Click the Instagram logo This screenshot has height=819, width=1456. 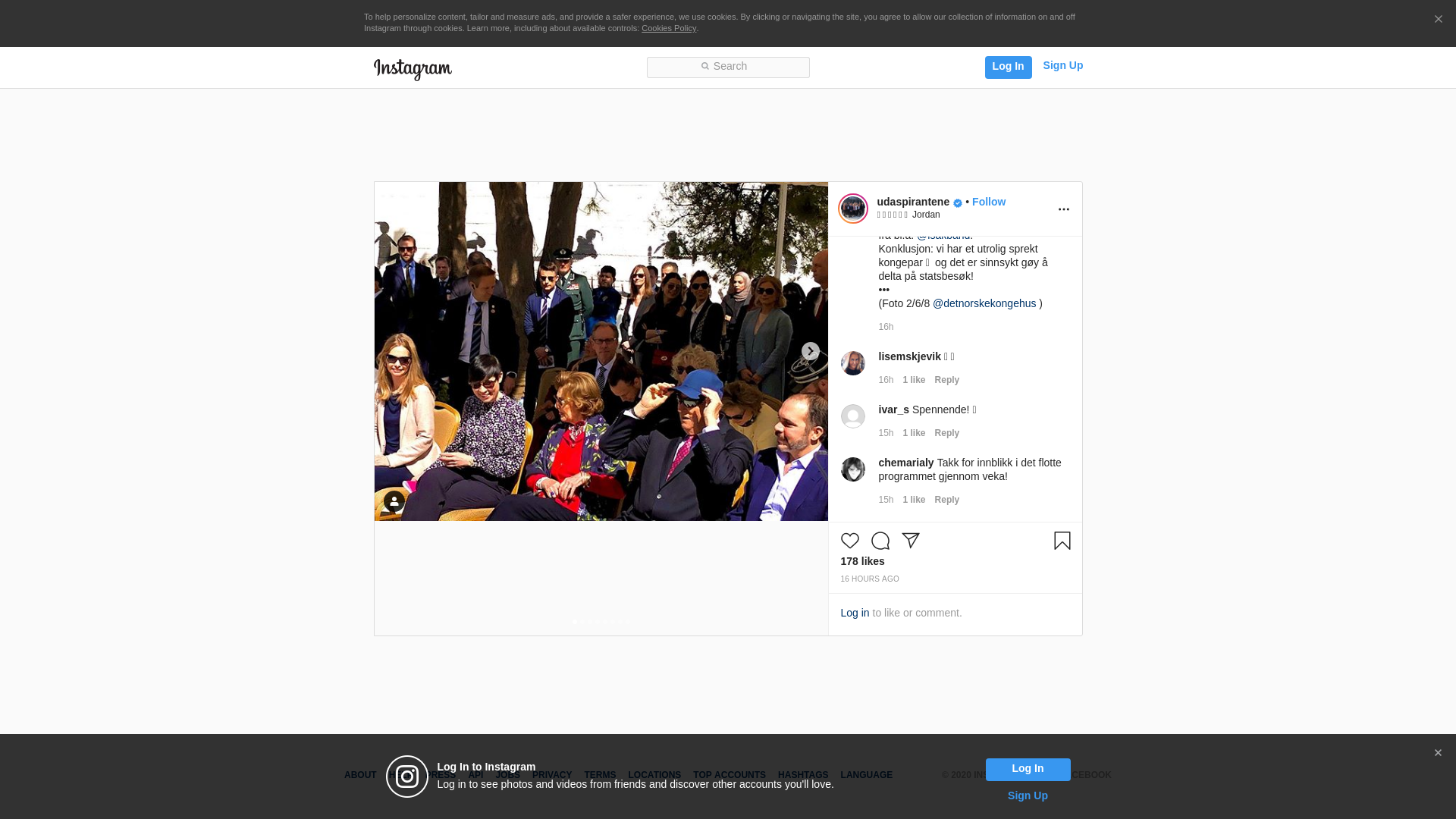pyautogui.click(x=413, y=69)
